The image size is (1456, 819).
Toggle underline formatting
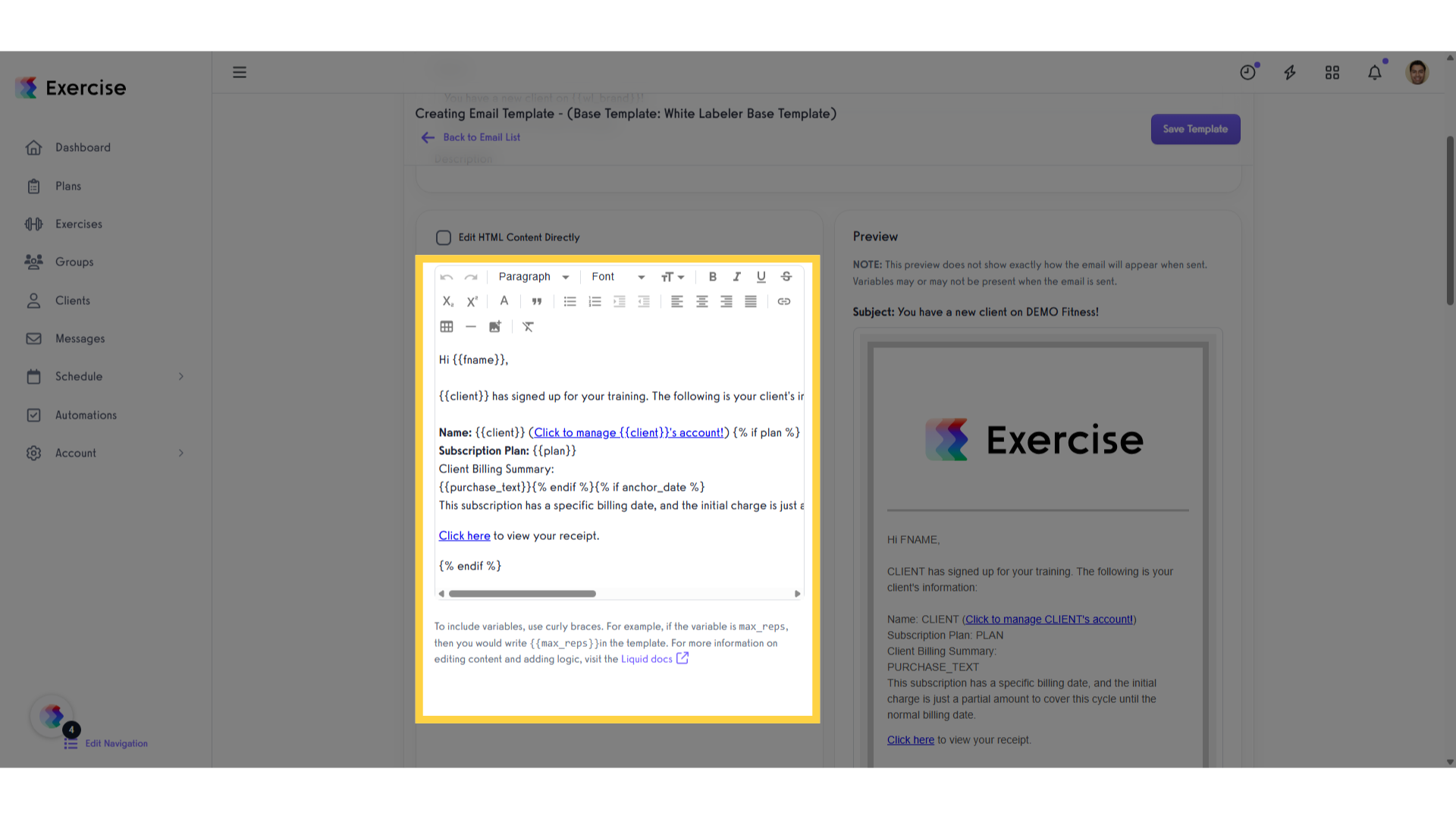tap(761, 277)
